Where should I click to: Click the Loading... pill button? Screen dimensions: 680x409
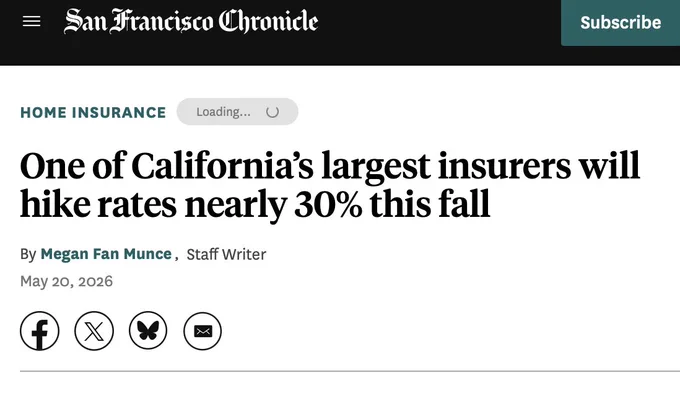click(x=237, y=112)
